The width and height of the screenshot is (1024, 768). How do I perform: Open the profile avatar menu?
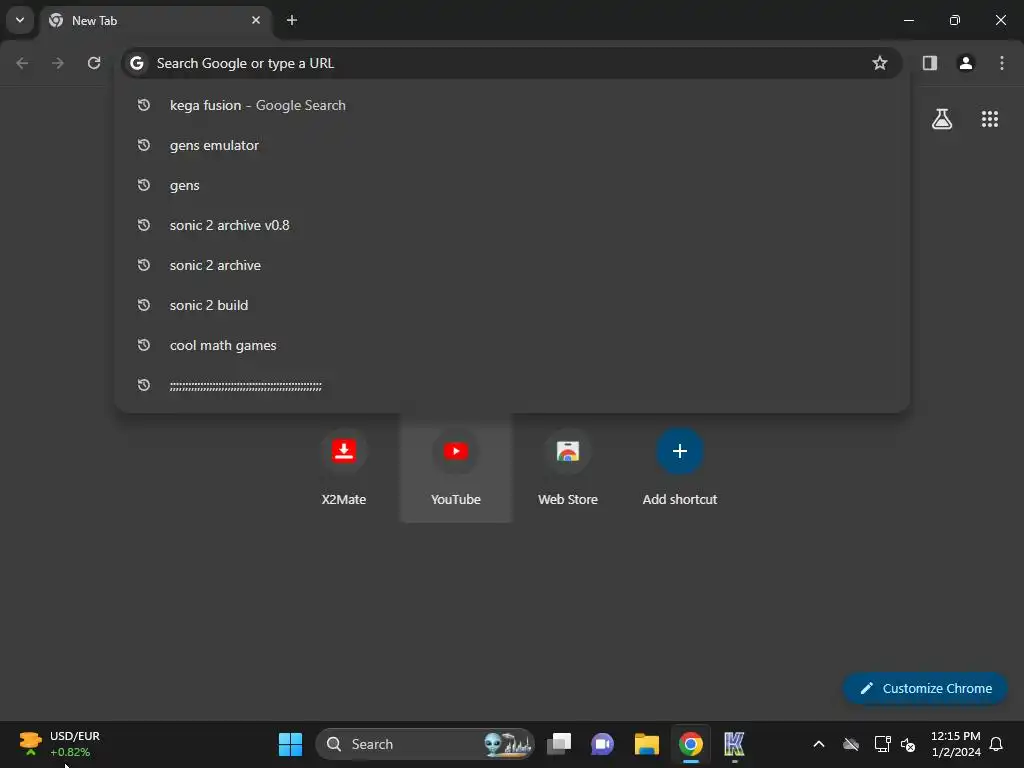tap(966, 63)
